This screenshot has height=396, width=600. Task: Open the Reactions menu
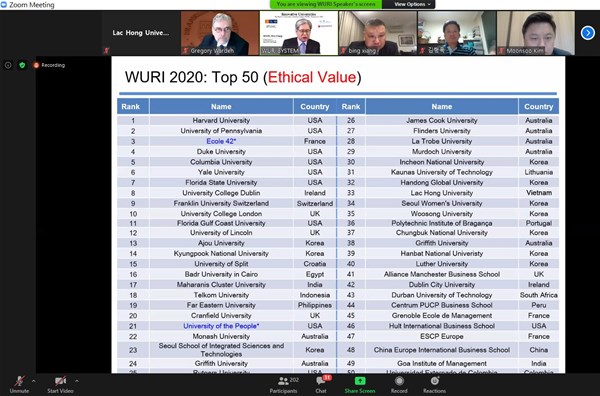tap(434, 385)
